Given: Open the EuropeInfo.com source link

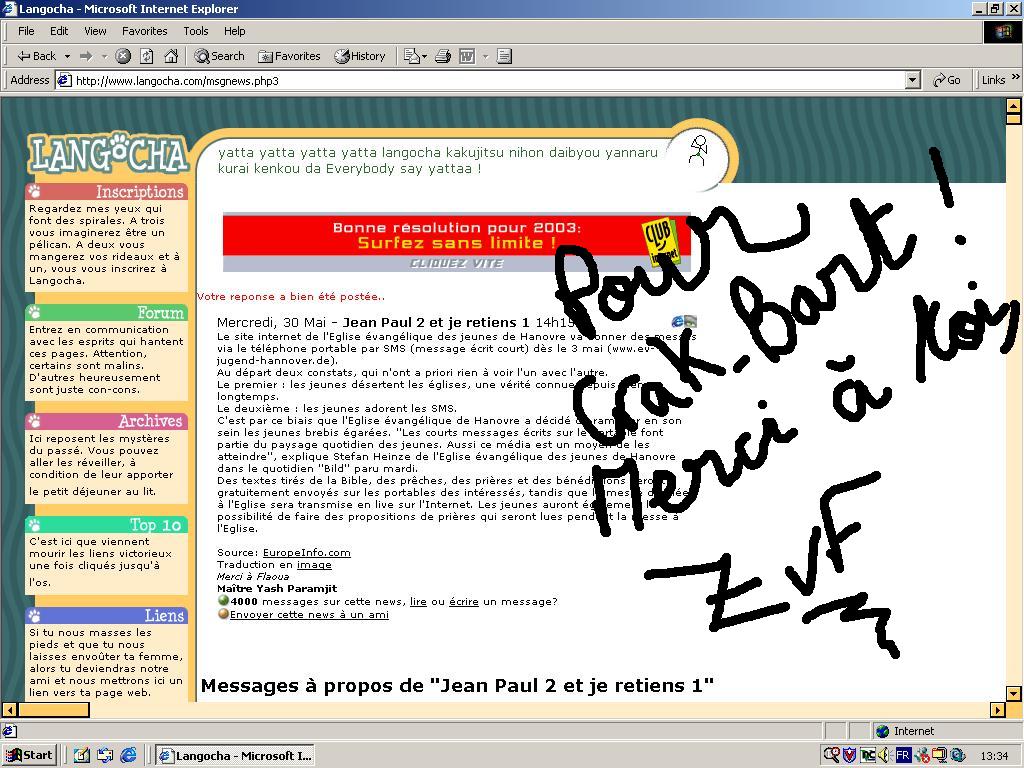Looking at the screenshot, I should point(306,552).
